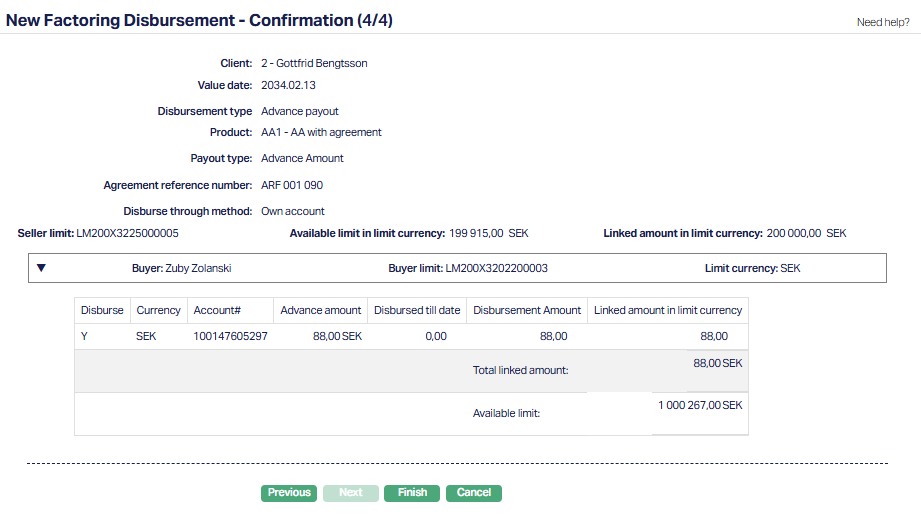921x520 pixels.
Task: Click Linked amount in limit currency header
Action: pos(667,310)
